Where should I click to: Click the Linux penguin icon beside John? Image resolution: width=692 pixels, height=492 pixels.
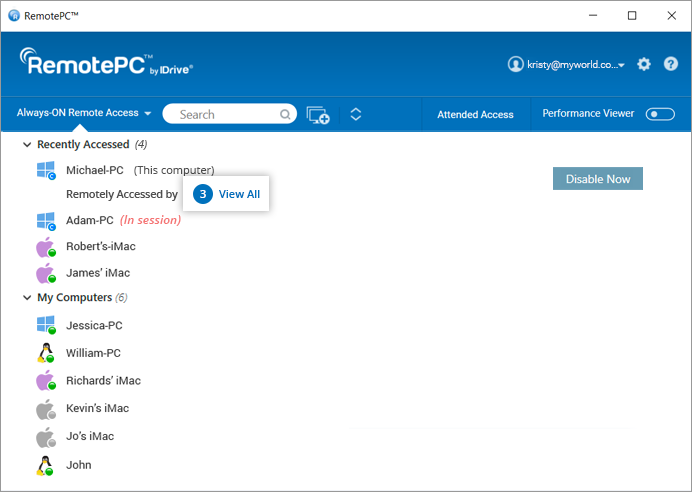coord(45,466)
